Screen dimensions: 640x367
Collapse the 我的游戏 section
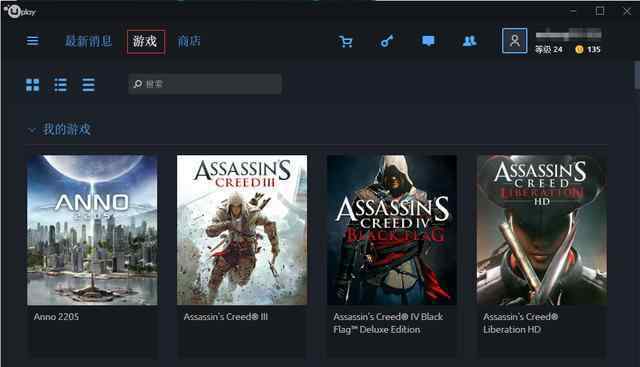31,130
